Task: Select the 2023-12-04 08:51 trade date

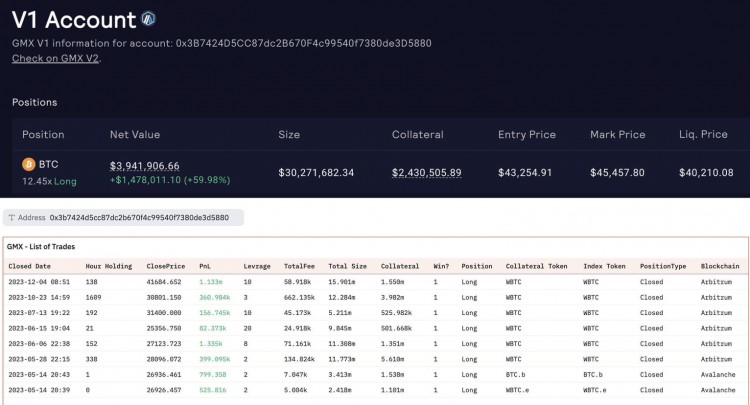Action: click(x=39, y=282)
